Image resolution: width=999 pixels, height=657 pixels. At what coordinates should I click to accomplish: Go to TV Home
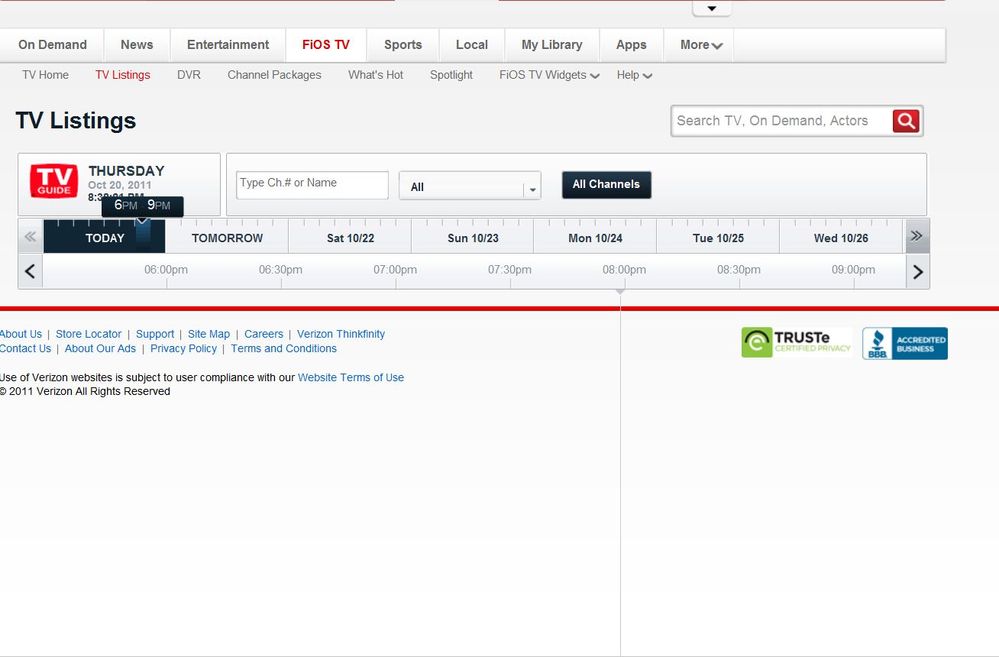point(45,75)
